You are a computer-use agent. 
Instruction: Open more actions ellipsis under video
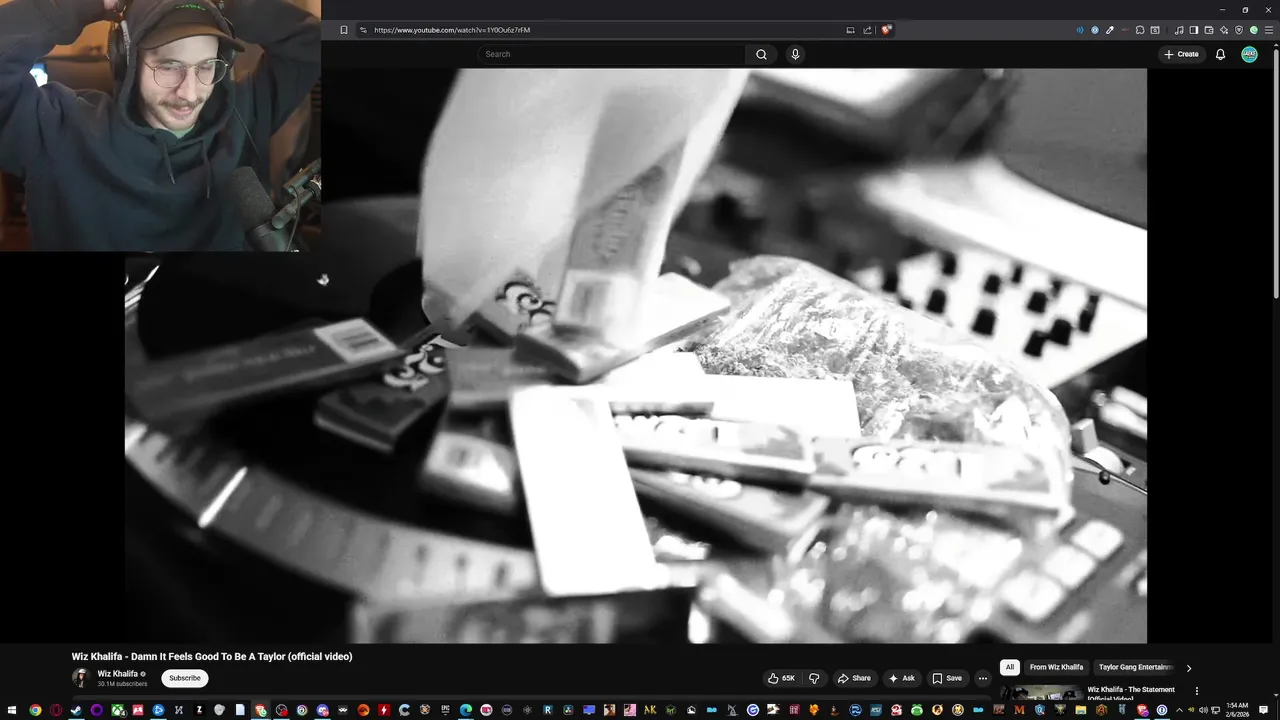(x=983, y=678)
